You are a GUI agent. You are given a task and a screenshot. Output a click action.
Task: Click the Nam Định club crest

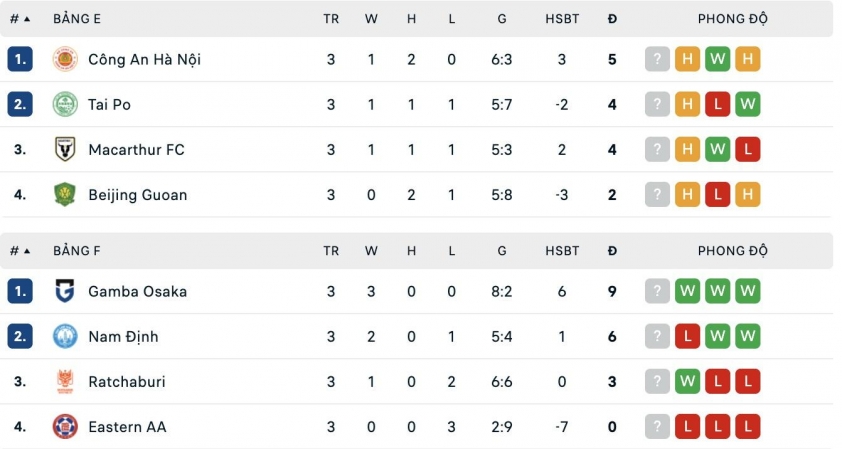65,337
